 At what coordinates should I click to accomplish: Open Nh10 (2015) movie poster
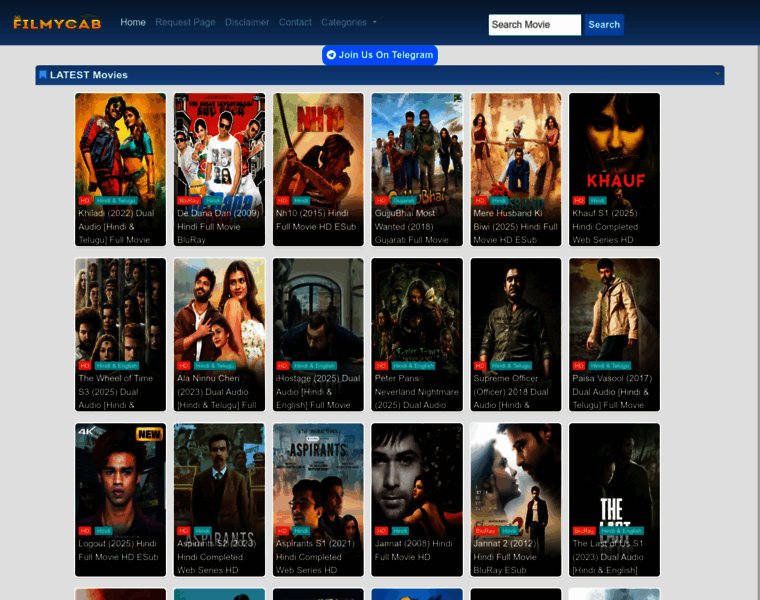[318, 170]
